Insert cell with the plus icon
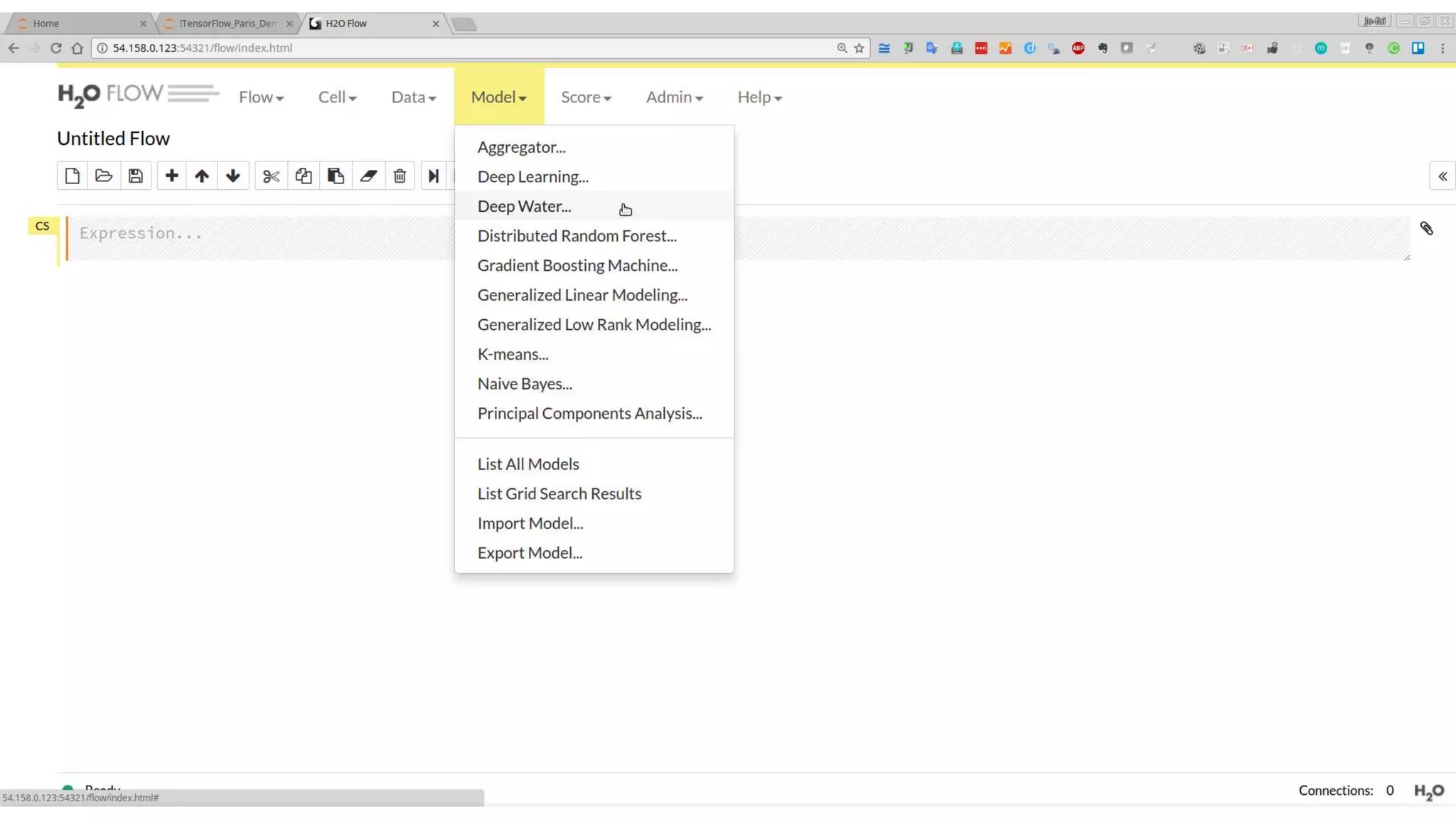 coord(171,176)
